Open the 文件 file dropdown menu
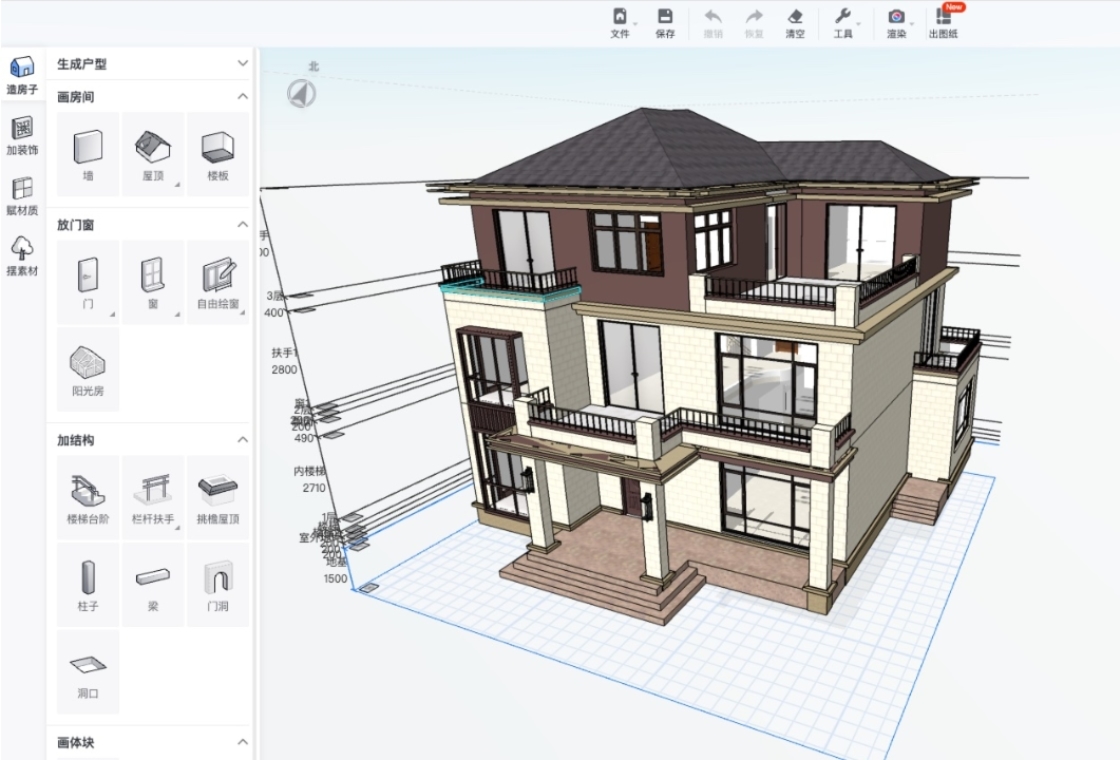 (620, 23)
